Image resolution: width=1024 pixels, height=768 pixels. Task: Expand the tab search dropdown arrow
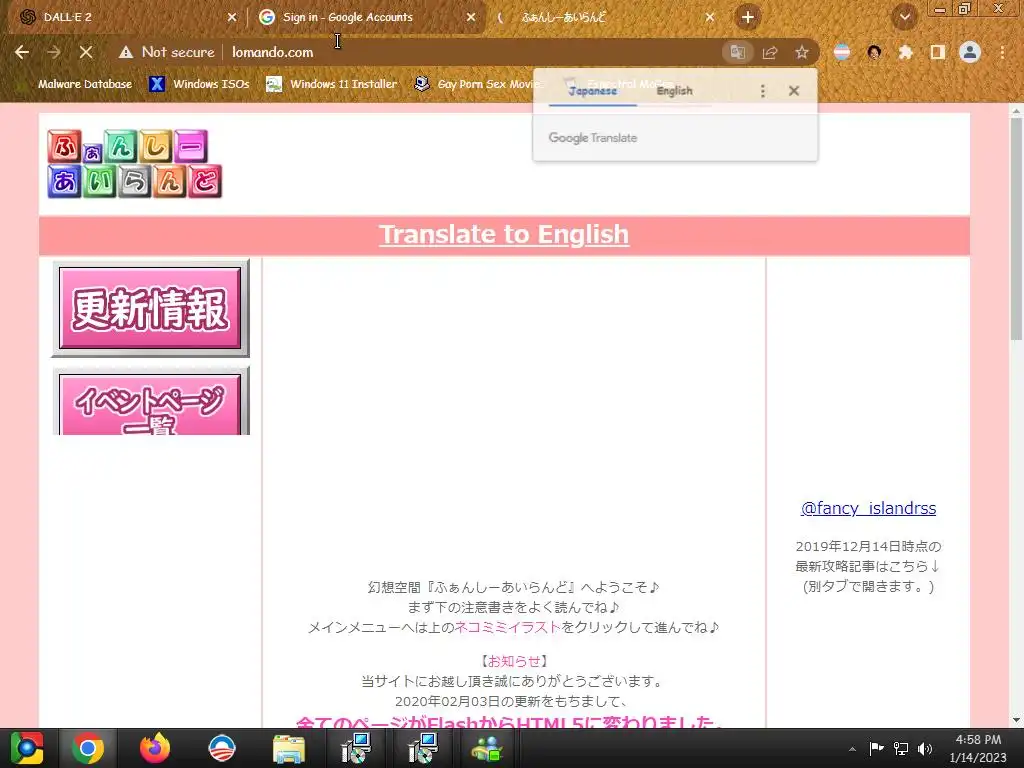[905, 17]
